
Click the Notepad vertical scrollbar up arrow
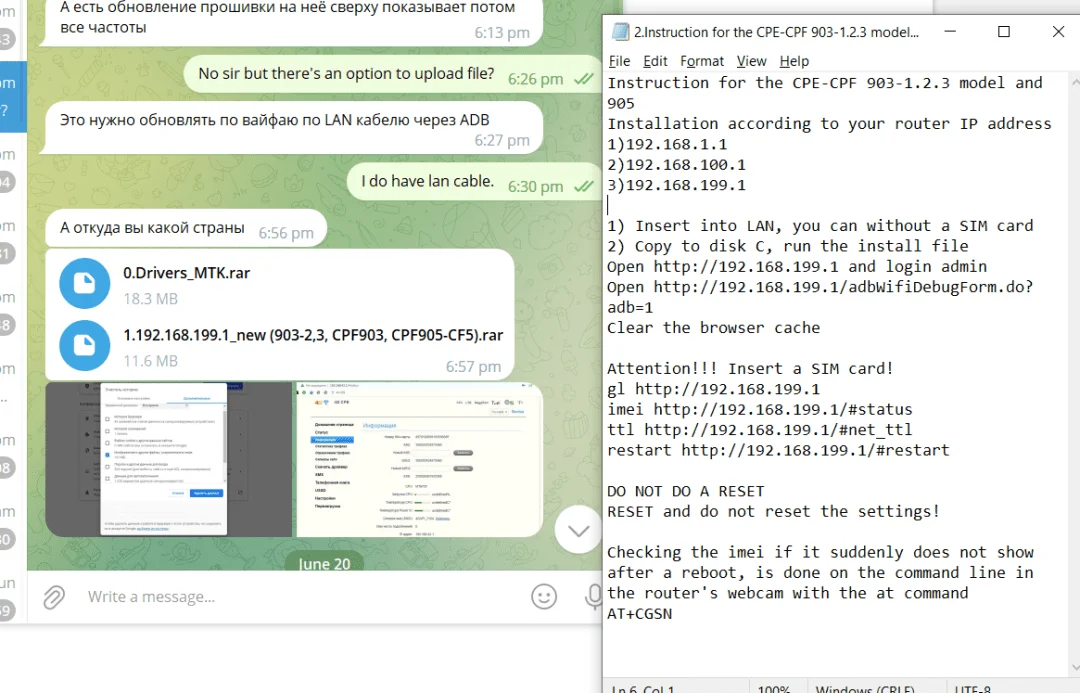[1074, 81]
